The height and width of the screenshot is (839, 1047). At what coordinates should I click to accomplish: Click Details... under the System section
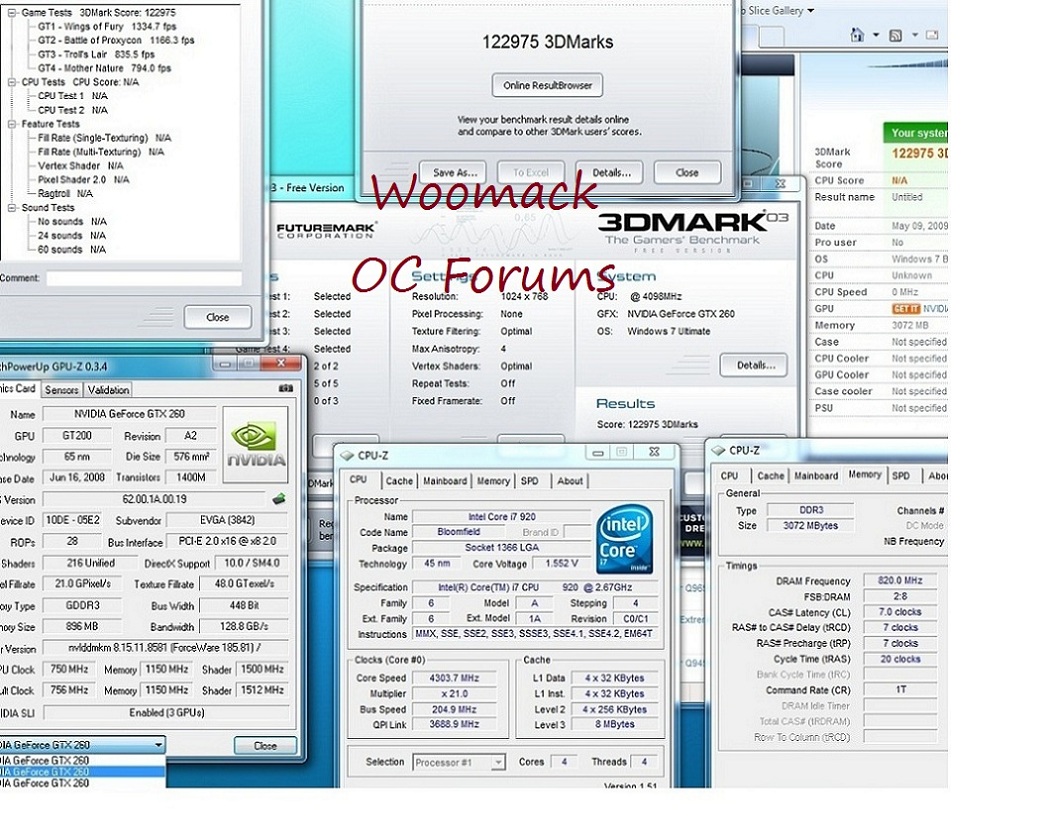[754, 365]
